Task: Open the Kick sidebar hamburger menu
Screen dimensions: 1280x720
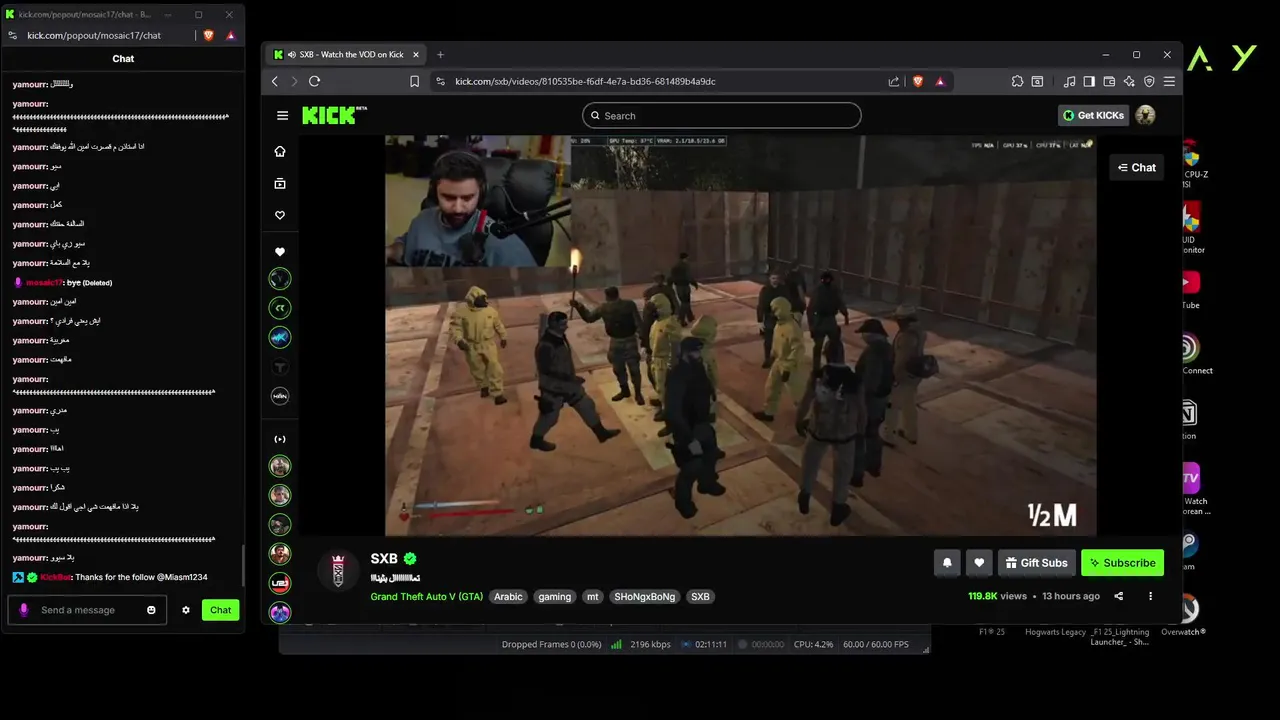Action: click(x=282, y=115)
